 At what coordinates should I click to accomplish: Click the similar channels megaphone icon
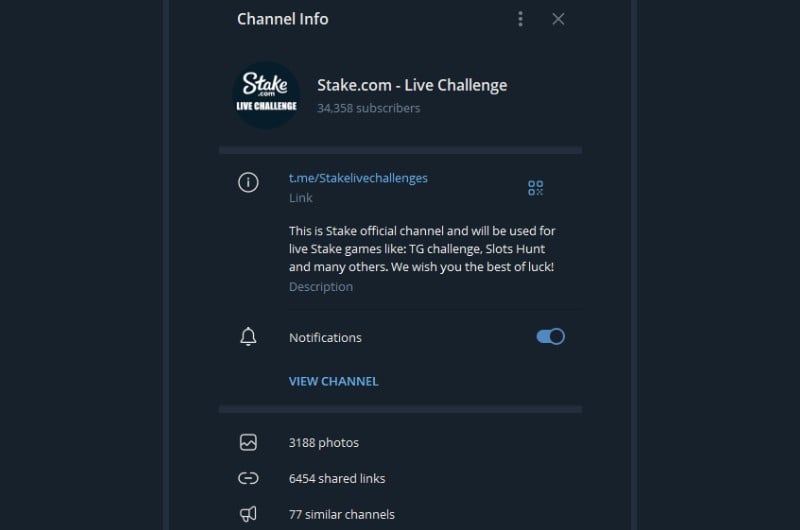pos(248,514)
